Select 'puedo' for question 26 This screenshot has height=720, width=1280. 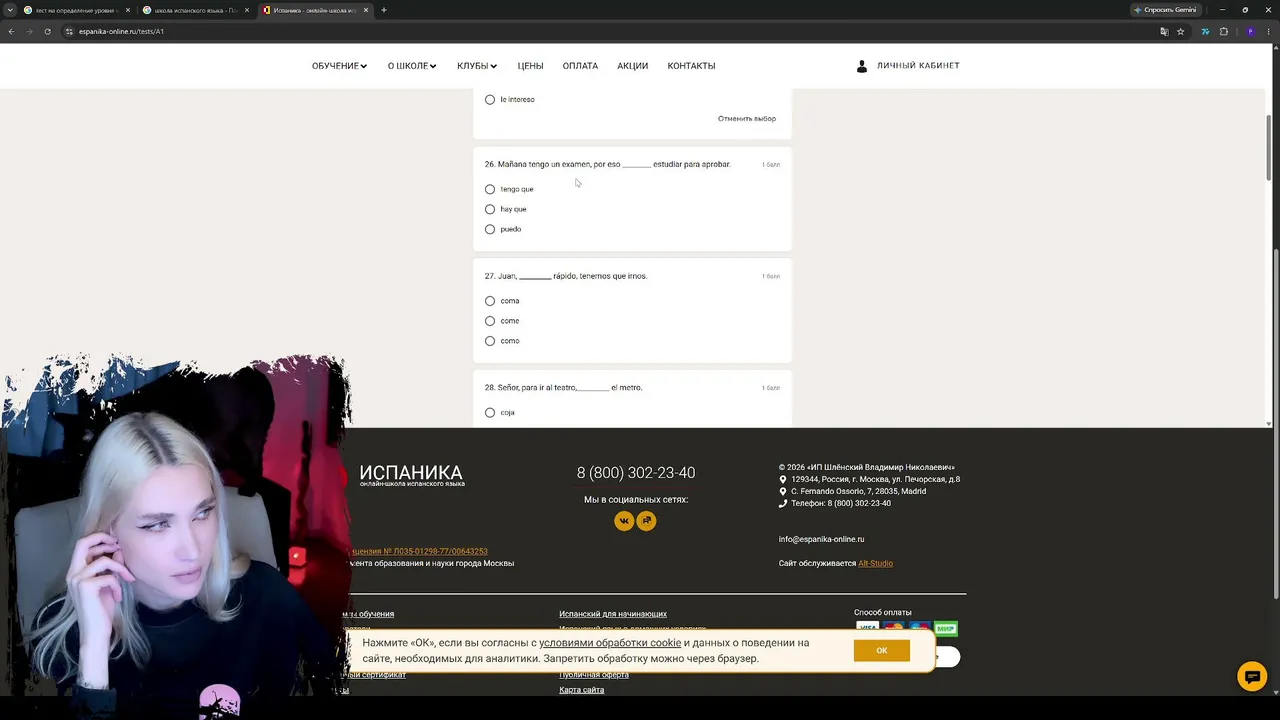[490, 229]
